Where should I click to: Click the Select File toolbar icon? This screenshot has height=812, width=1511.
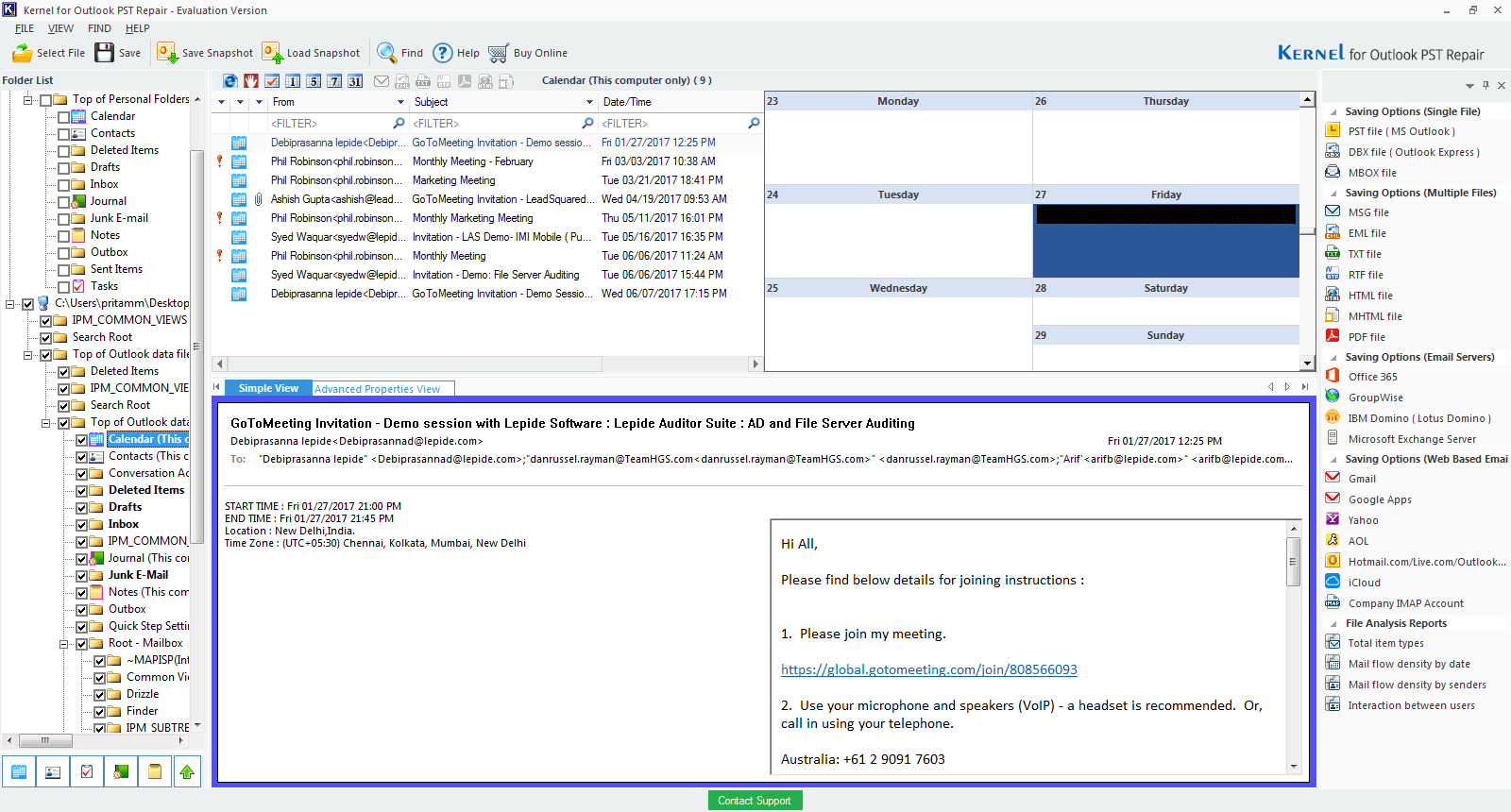click(x=23, y=53)
